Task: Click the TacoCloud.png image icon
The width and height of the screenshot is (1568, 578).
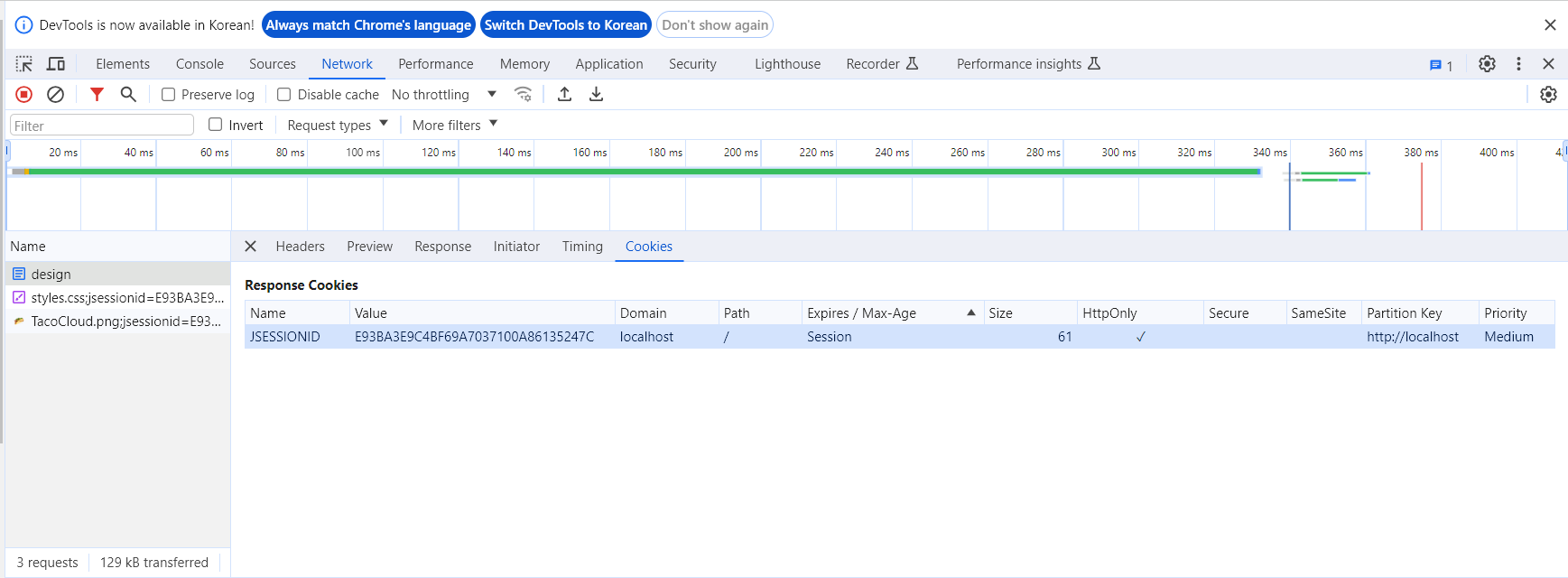Action: click(x=19, y=321)
